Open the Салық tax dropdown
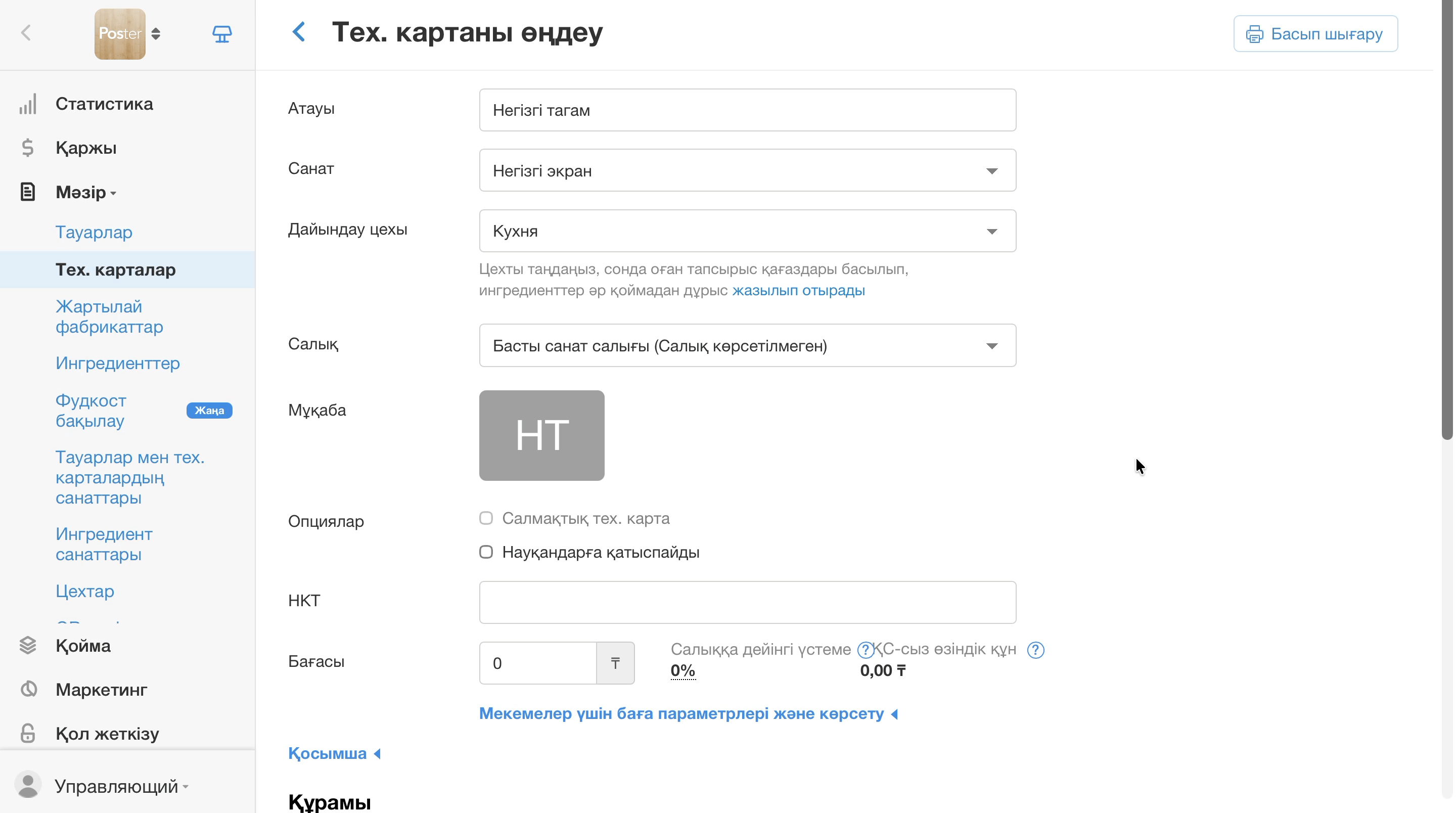 point(747,345)
